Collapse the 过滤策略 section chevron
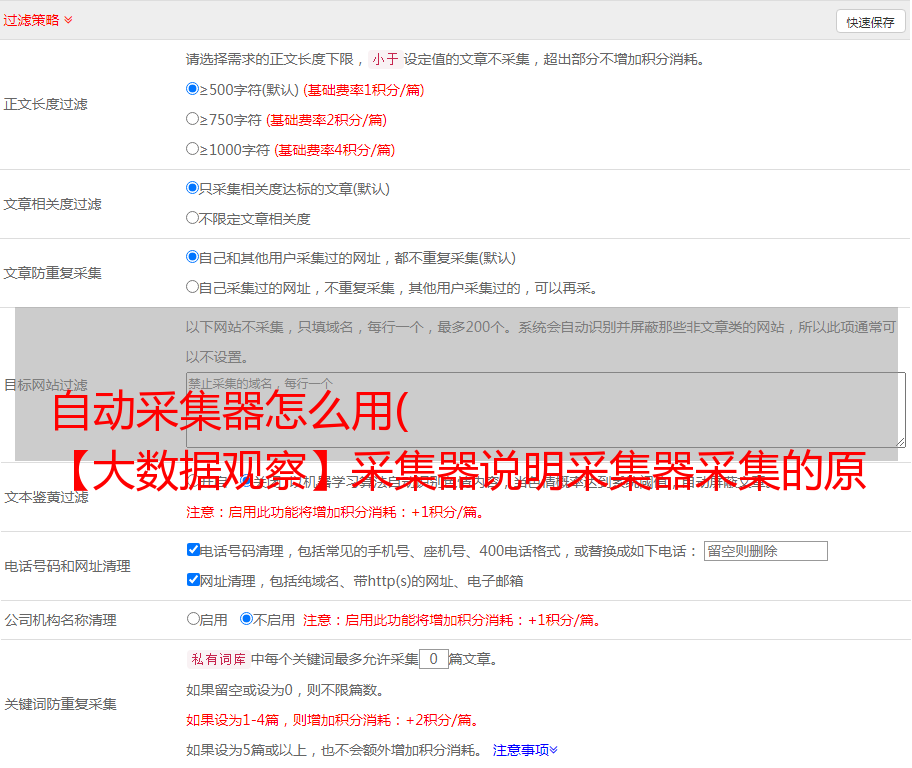Screen dimensions: 912x768 68,20
